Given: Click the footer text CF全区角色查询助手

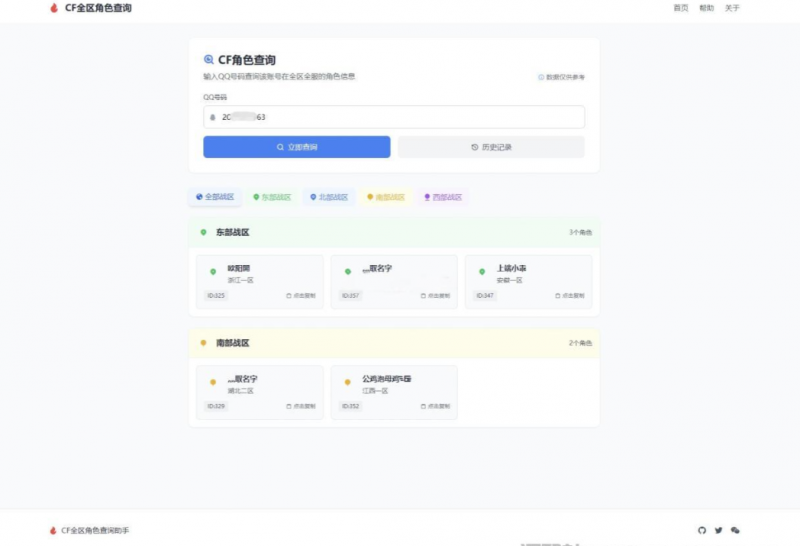Looking at the screenshot, I should (x=95, y=531).
